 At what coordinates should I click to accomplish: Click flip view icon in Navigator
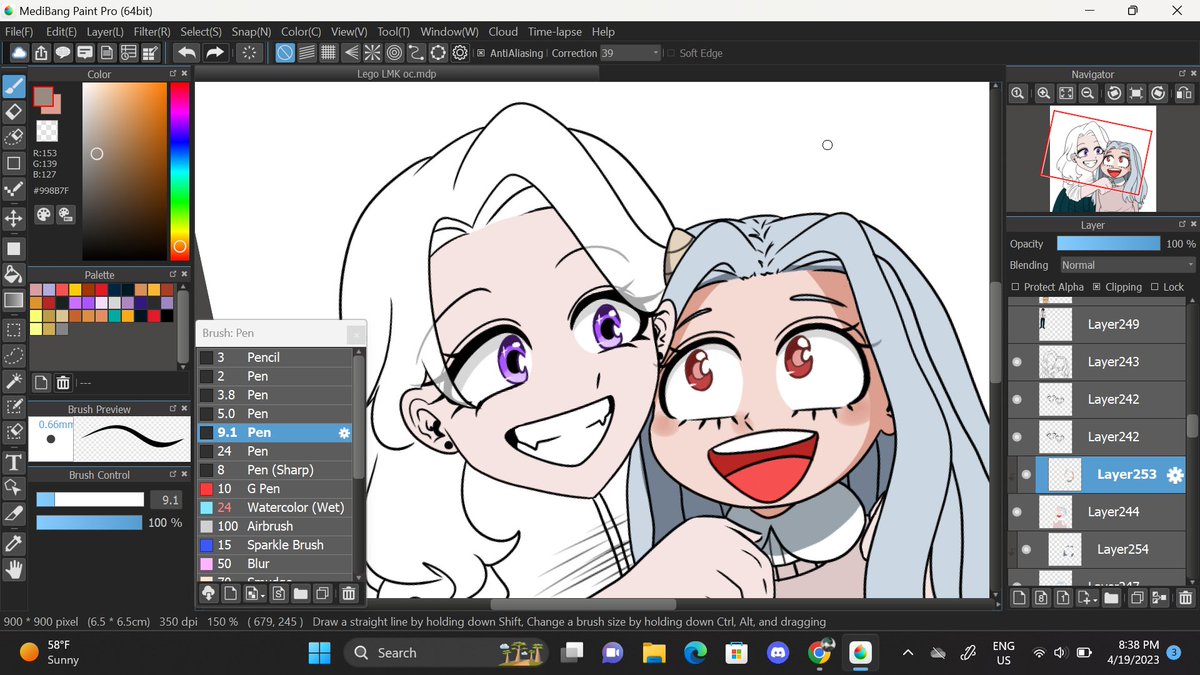tap(1183, 93)
